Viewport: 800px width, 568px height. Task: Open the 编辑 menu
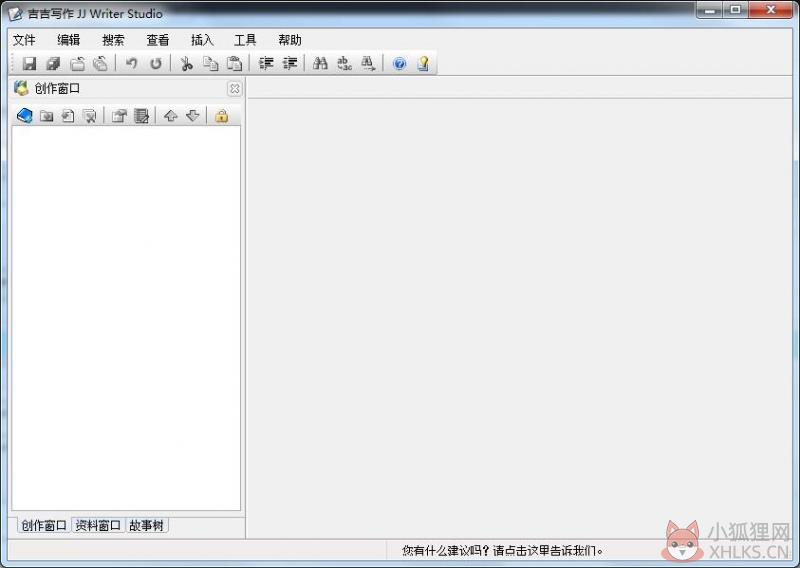(68, 40)
